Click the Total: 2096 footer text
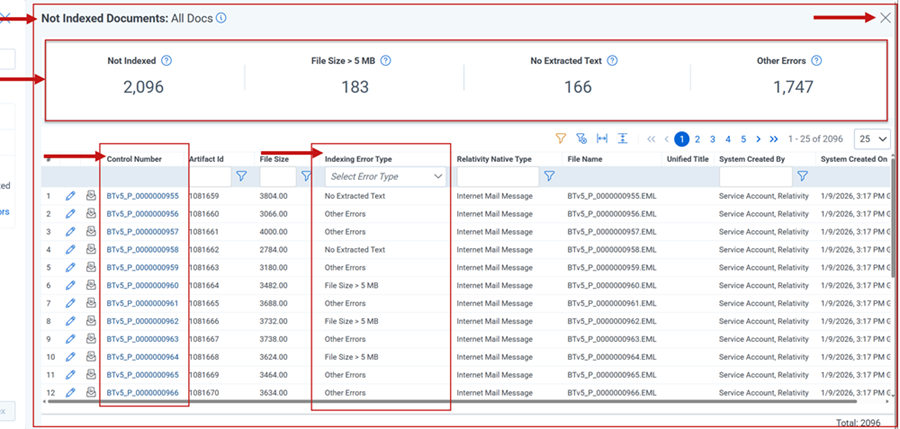 [x=858, y=422]
